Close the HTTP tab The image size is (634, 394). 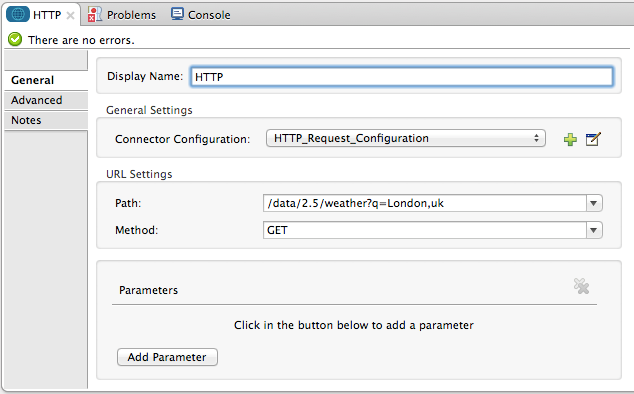pos(70,15)
